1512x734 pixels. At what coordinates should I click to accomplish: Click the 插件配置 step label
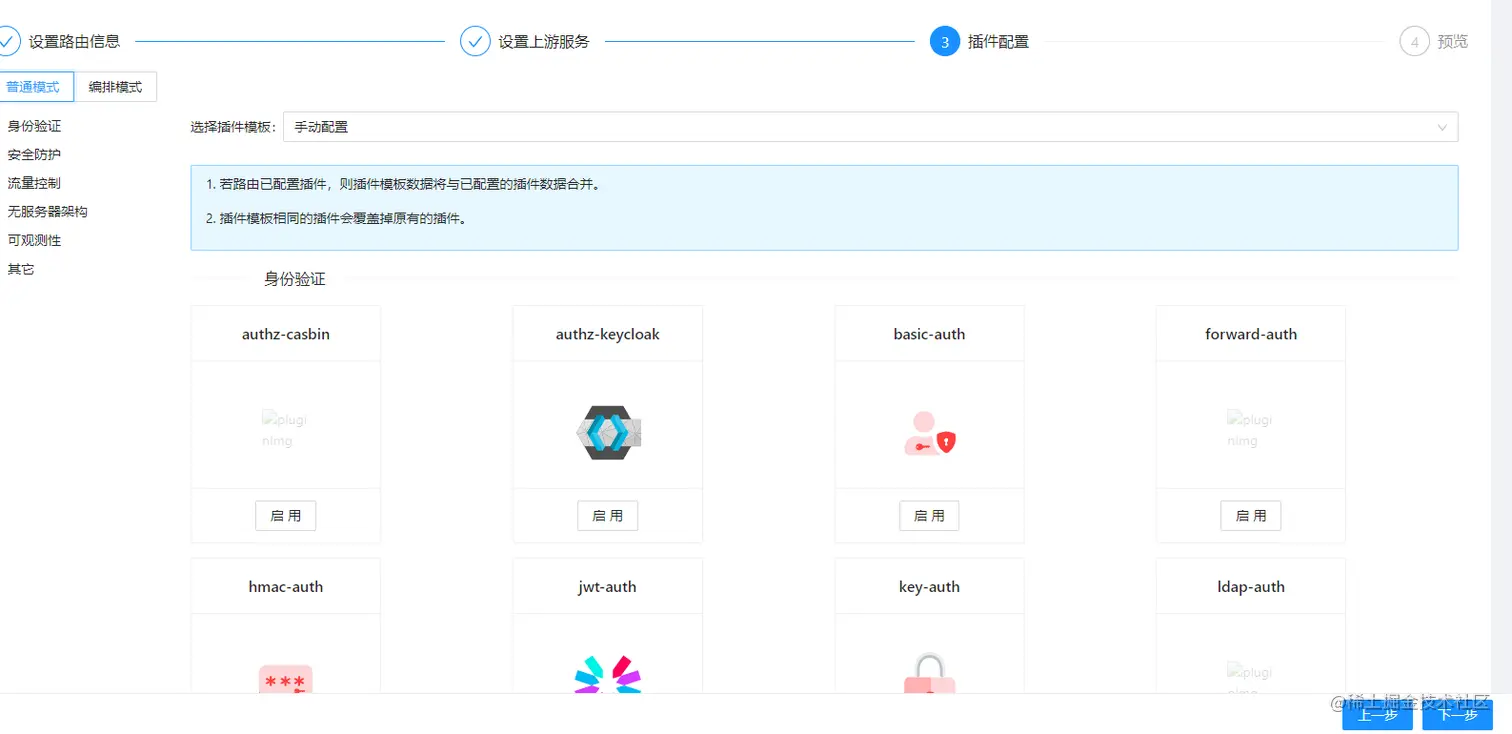pos(998,42)
